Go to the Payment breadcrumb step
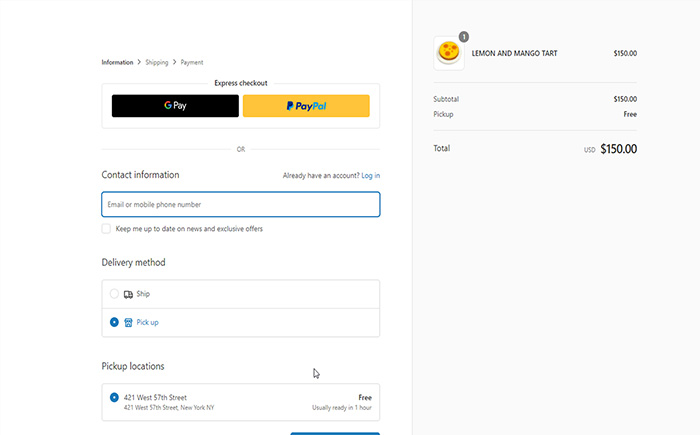The image size is (700, 435). coord(192,62)
